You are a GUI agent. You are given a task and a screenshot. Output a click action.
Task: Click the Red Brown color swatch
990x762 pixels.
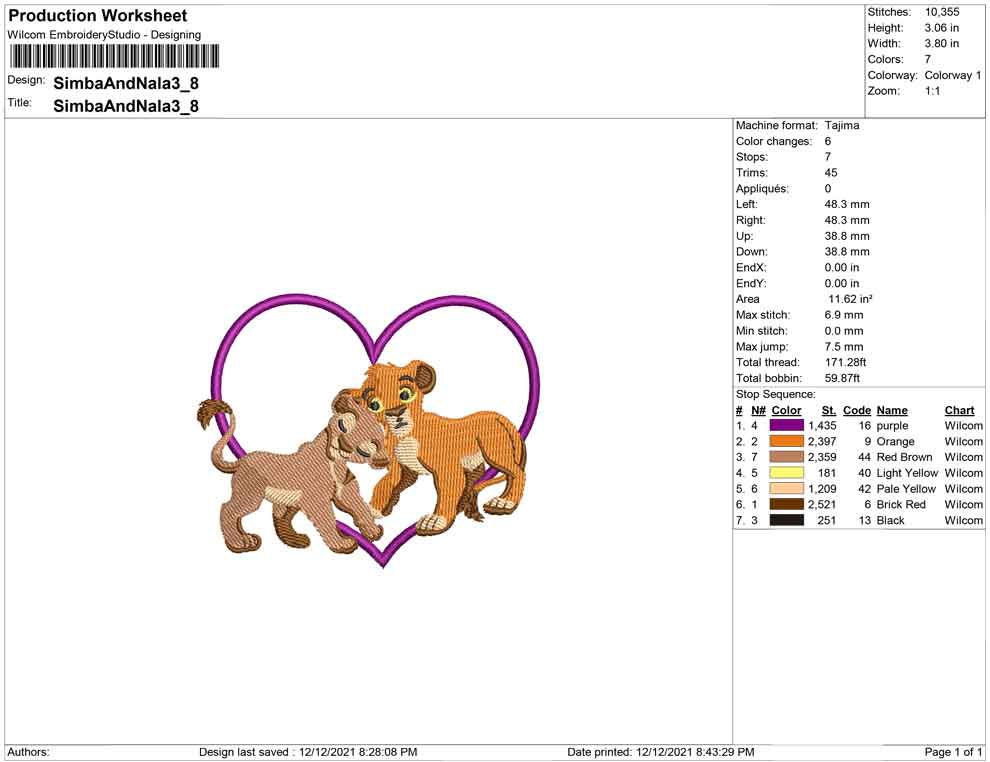(x=786, y=457)
